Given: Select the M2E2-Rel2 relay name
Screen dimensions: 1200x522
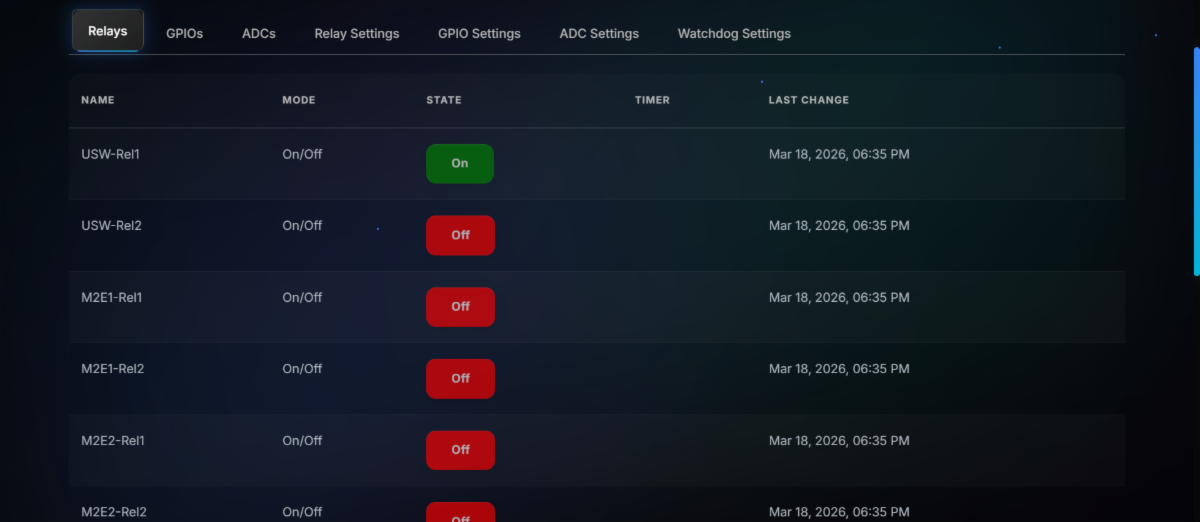Looking at the screenshot, I should click(114, 512).
